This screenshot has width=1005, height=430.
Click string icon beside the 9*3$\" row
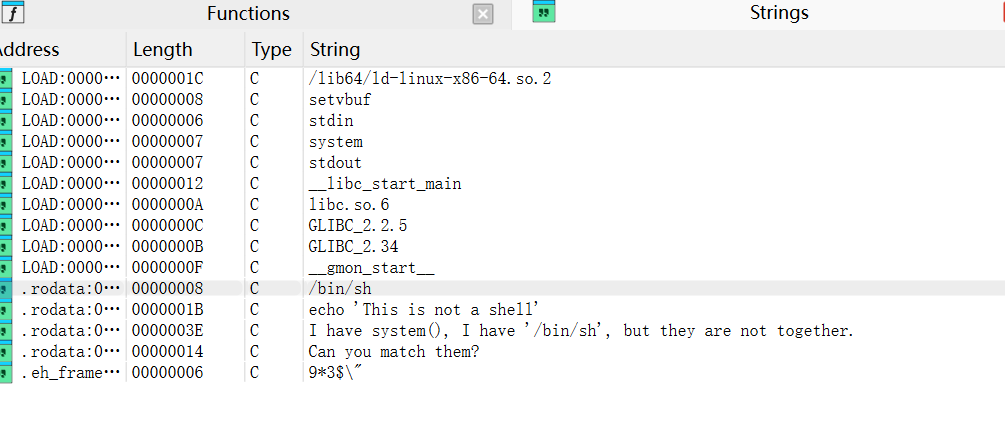pos(6,373)
